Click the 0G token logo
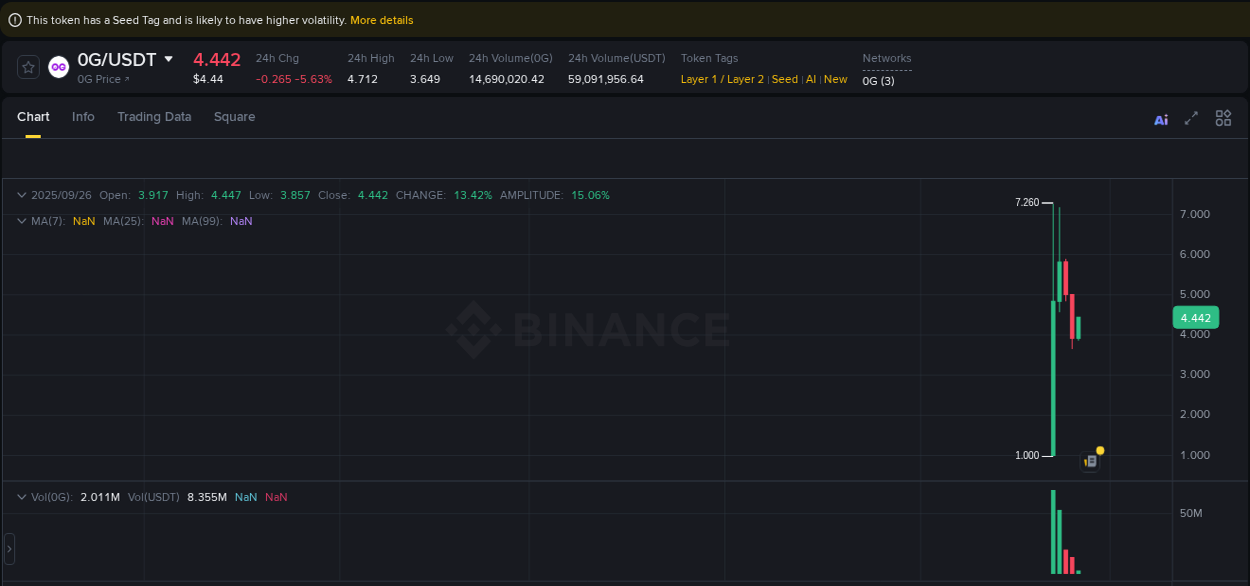 (58, 67)
